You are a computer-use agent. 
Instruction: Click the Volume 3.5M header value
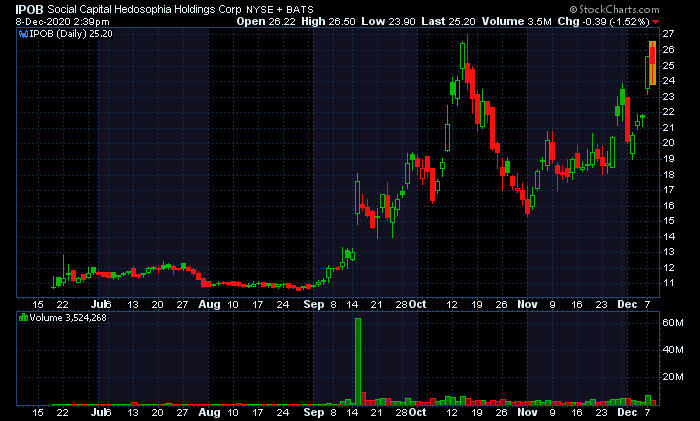pyautogui.click(x=517, y=21)
